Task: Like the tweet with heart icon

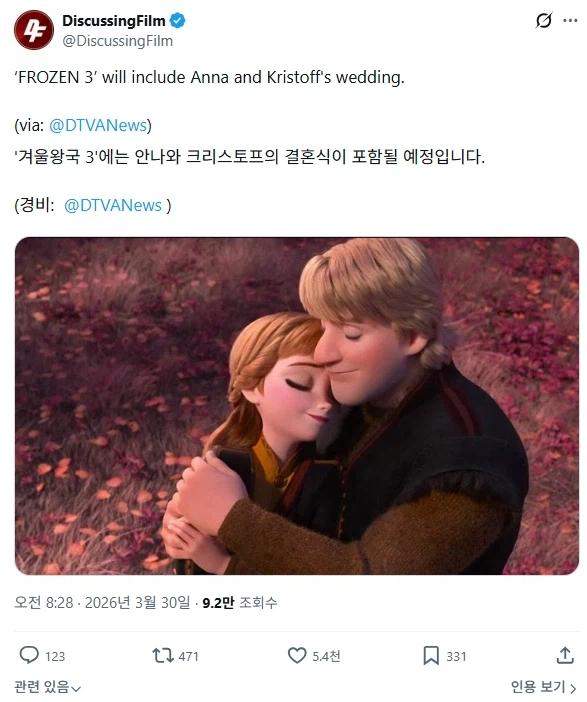Action: click(297, 655)
